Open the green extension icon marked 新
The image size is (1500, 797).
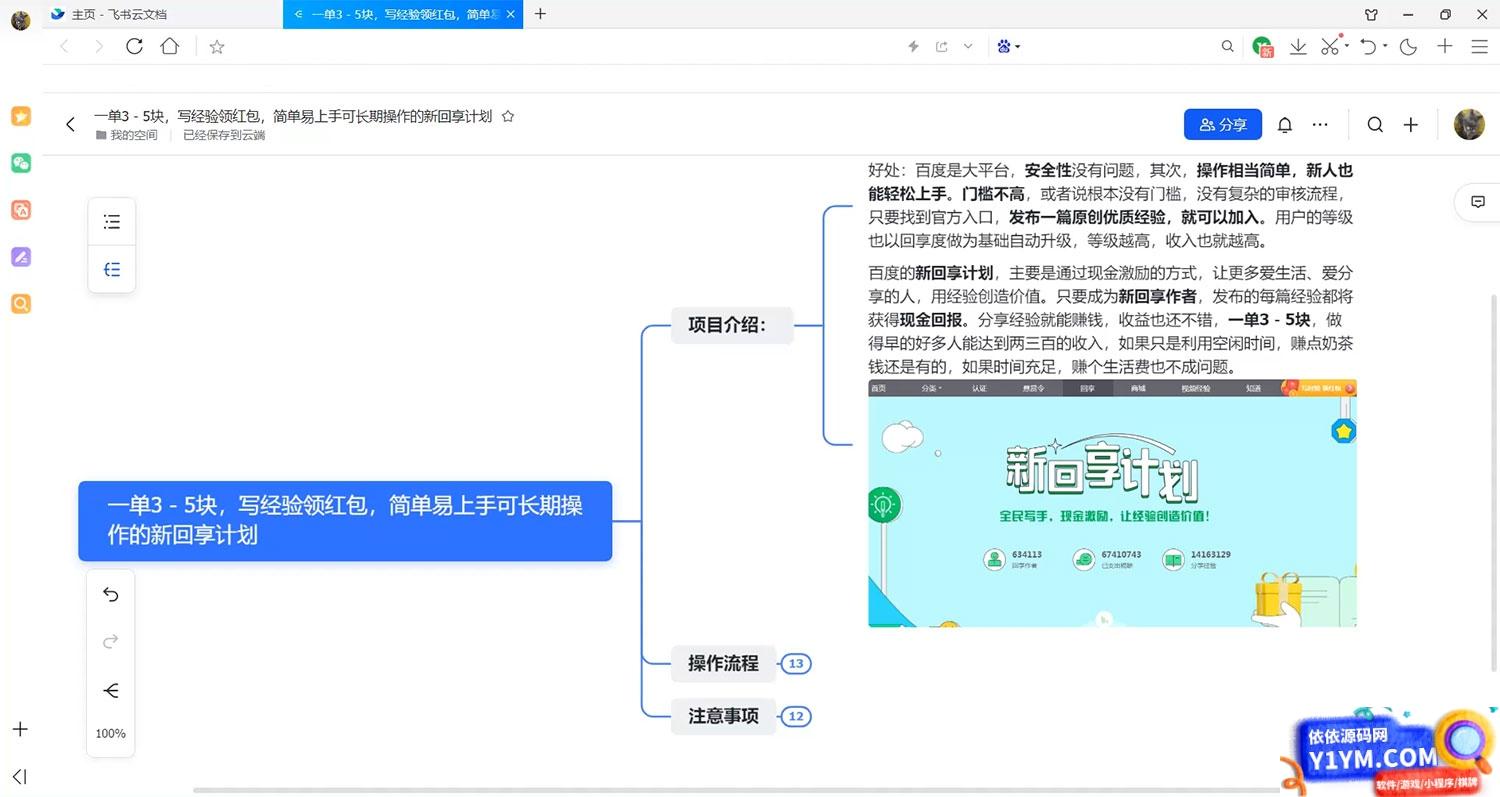point(1263,46)
